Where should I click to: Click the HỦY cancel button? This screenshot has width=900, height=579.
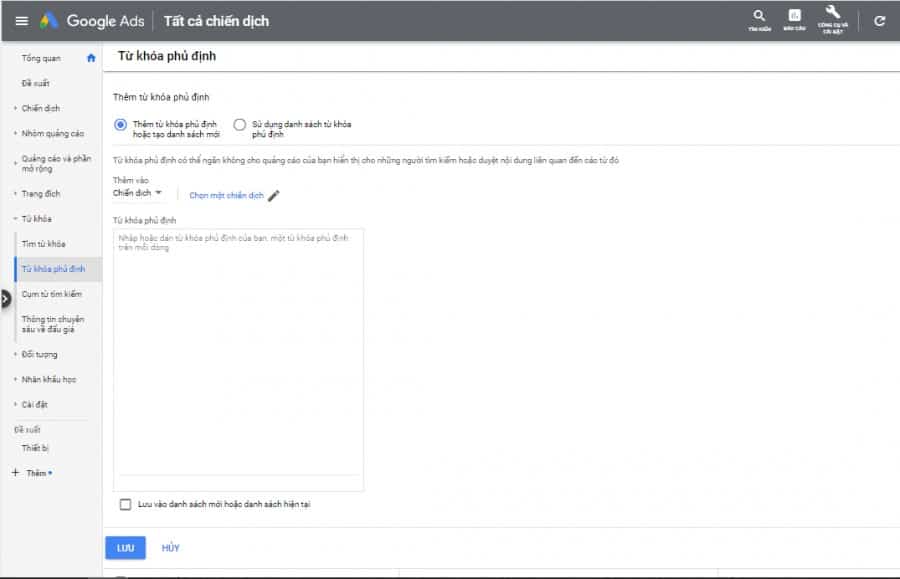click(171, 548)
